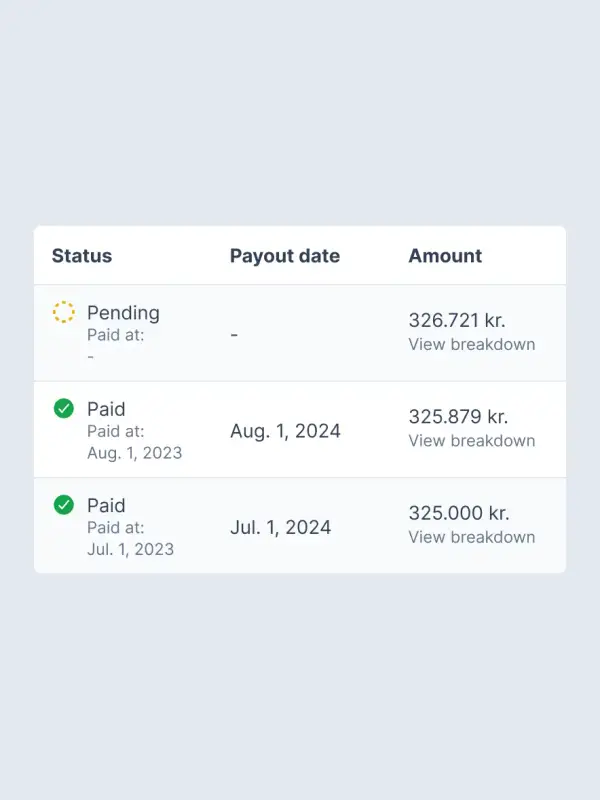Viewport: 600px width, 800px height.
Task: Click green checkmark icon in Aug. 1 row
Action: [x=64, y=408]
